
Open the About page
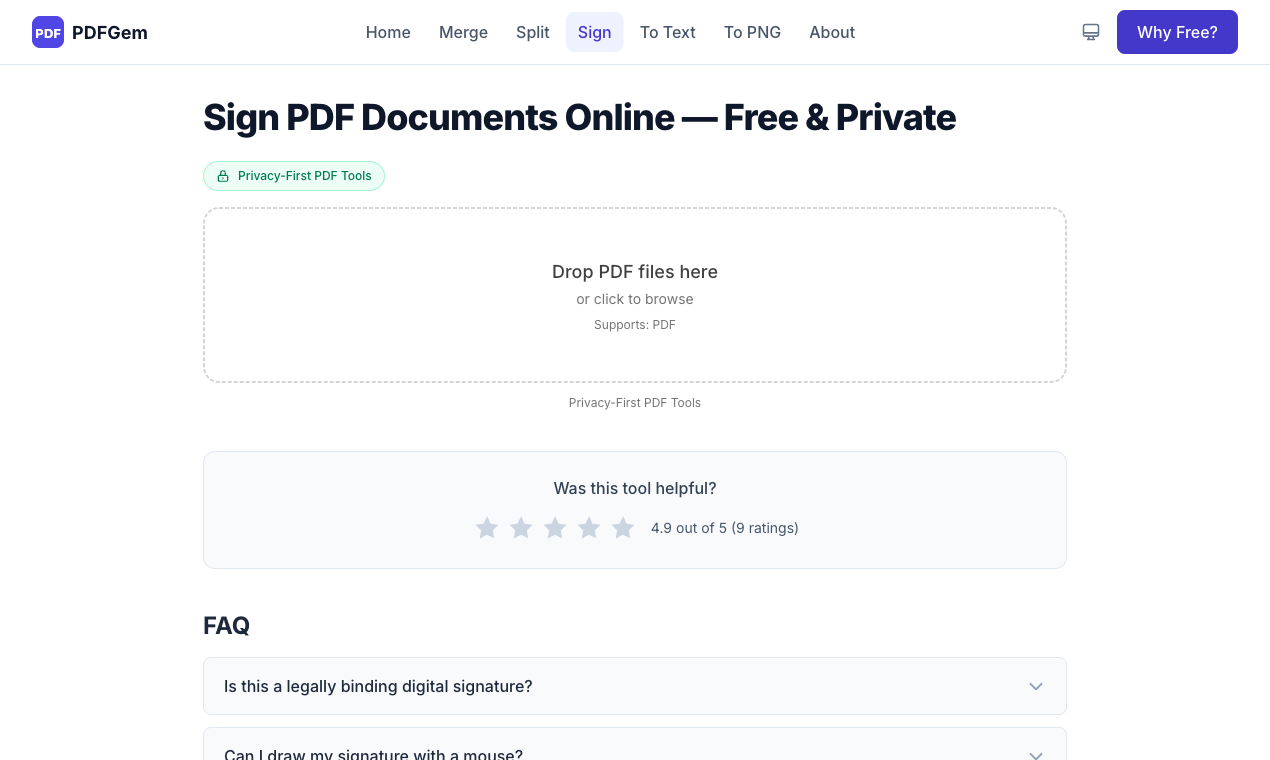tap(832, 32)
